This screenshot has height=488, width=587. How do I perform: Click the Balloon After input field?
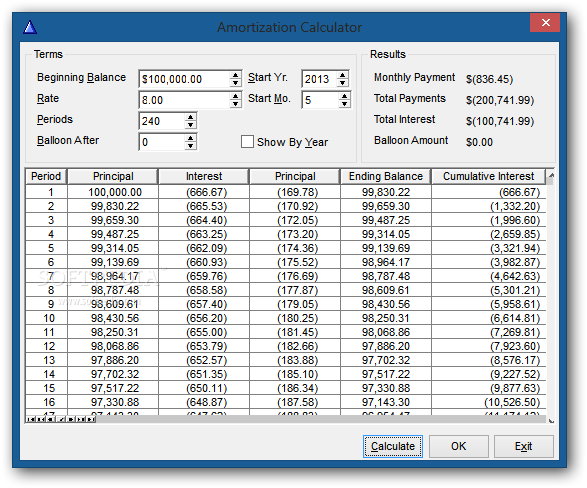[x=162, y=142]
